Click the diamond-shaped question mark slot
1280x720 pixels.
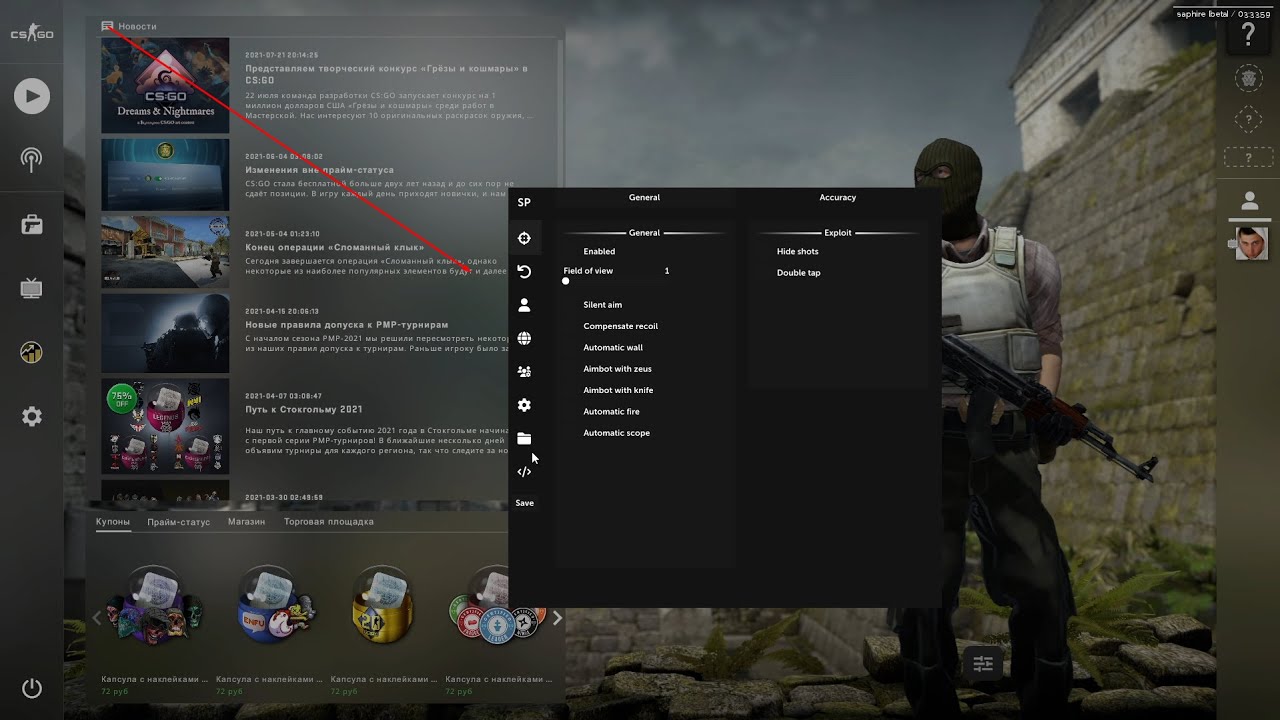(1248, 120)
